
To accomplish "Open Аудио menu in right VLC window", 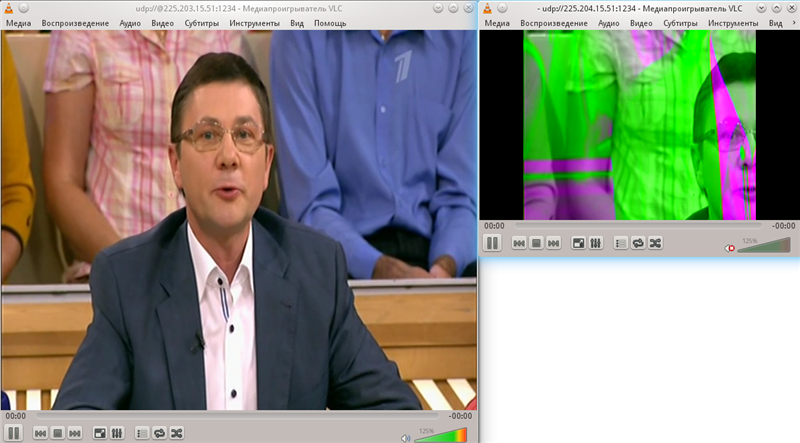I will [609, 23].
